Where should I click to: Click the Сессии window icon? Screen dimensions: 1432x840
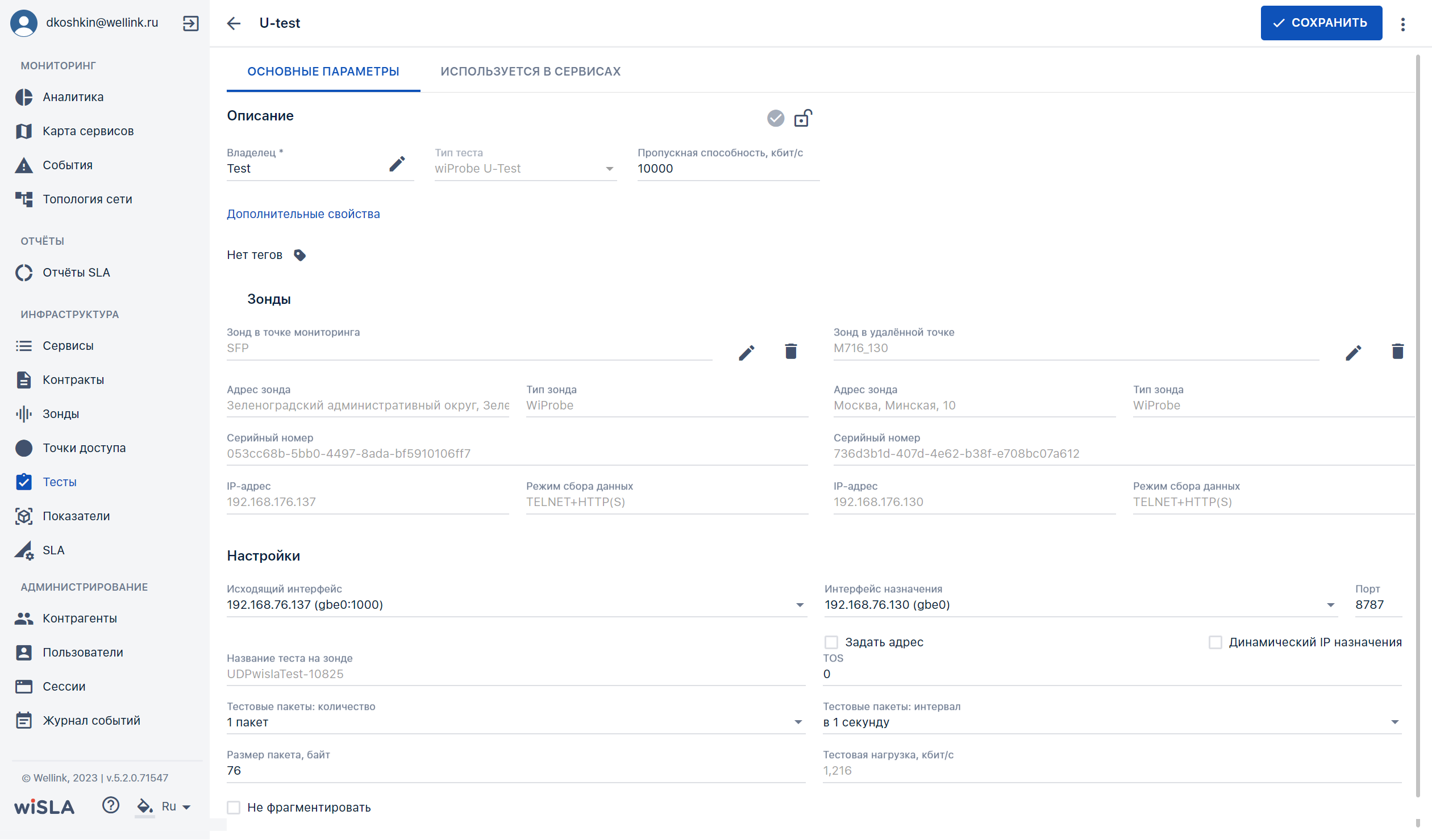coord(24,687)
